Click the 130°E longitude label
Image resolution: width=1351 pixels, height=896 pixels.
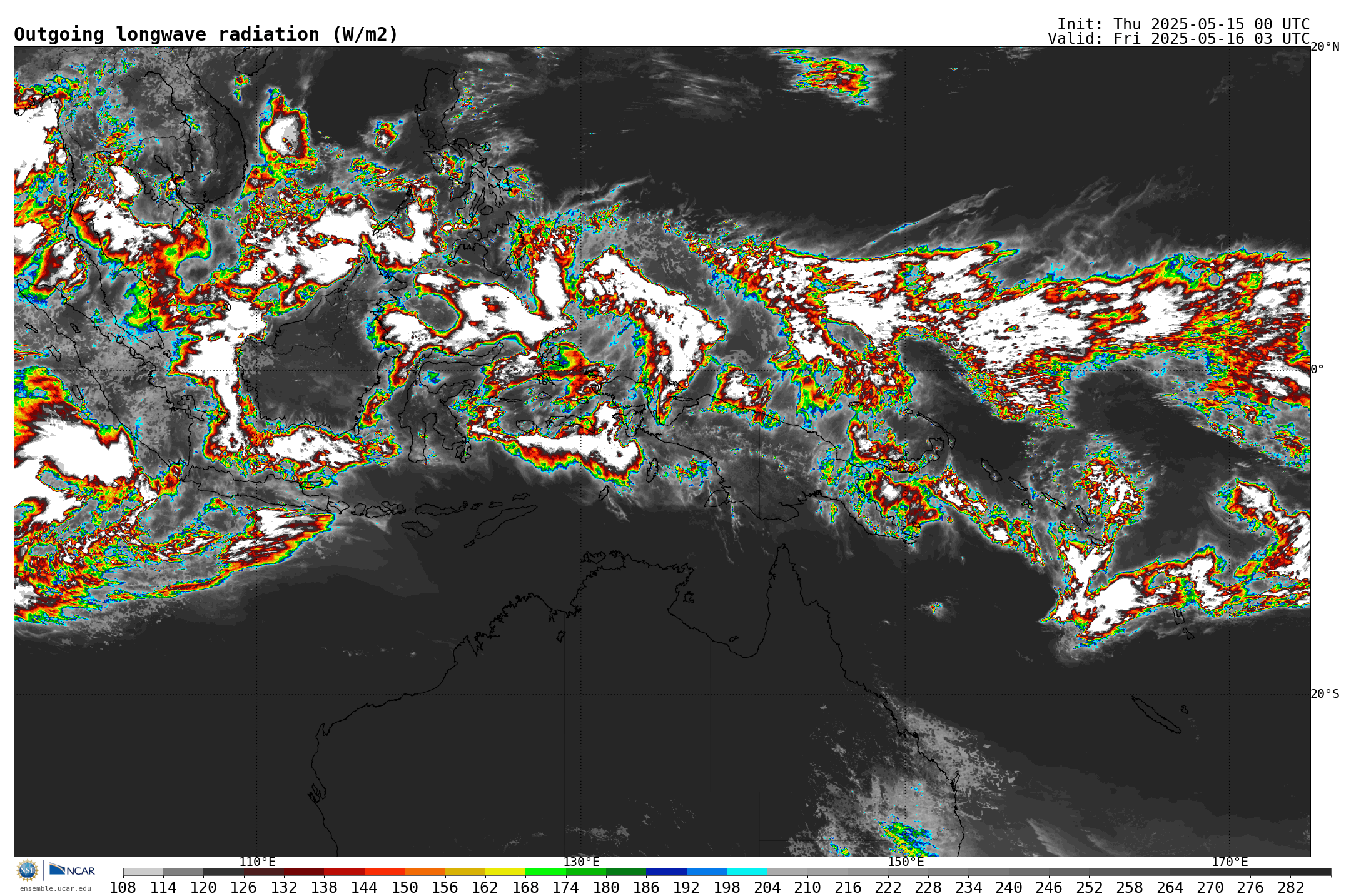pos(581,862)
